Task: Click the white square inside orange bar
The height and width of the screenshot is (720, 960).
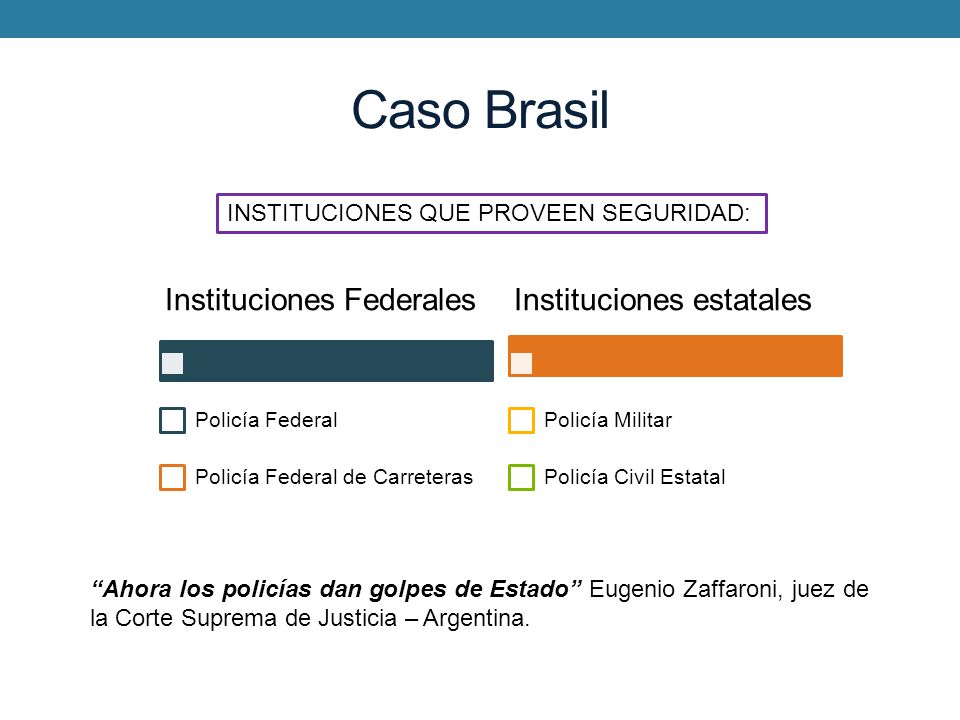Action: tap(521, 363)
